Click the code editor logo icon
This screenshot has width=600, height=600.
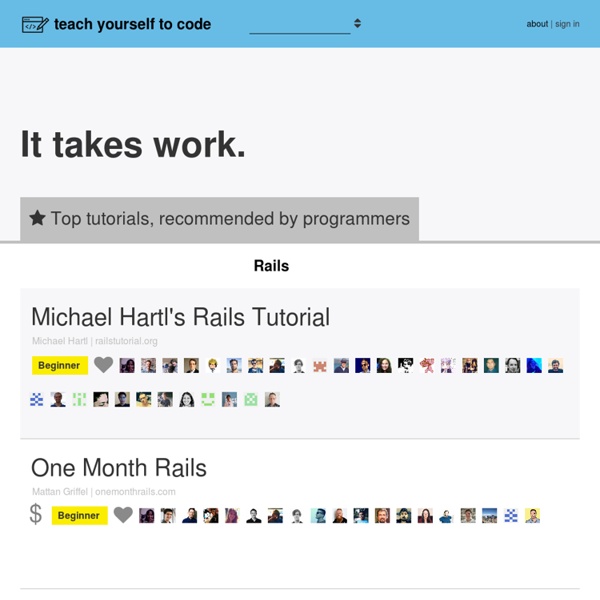coord(35,25)
